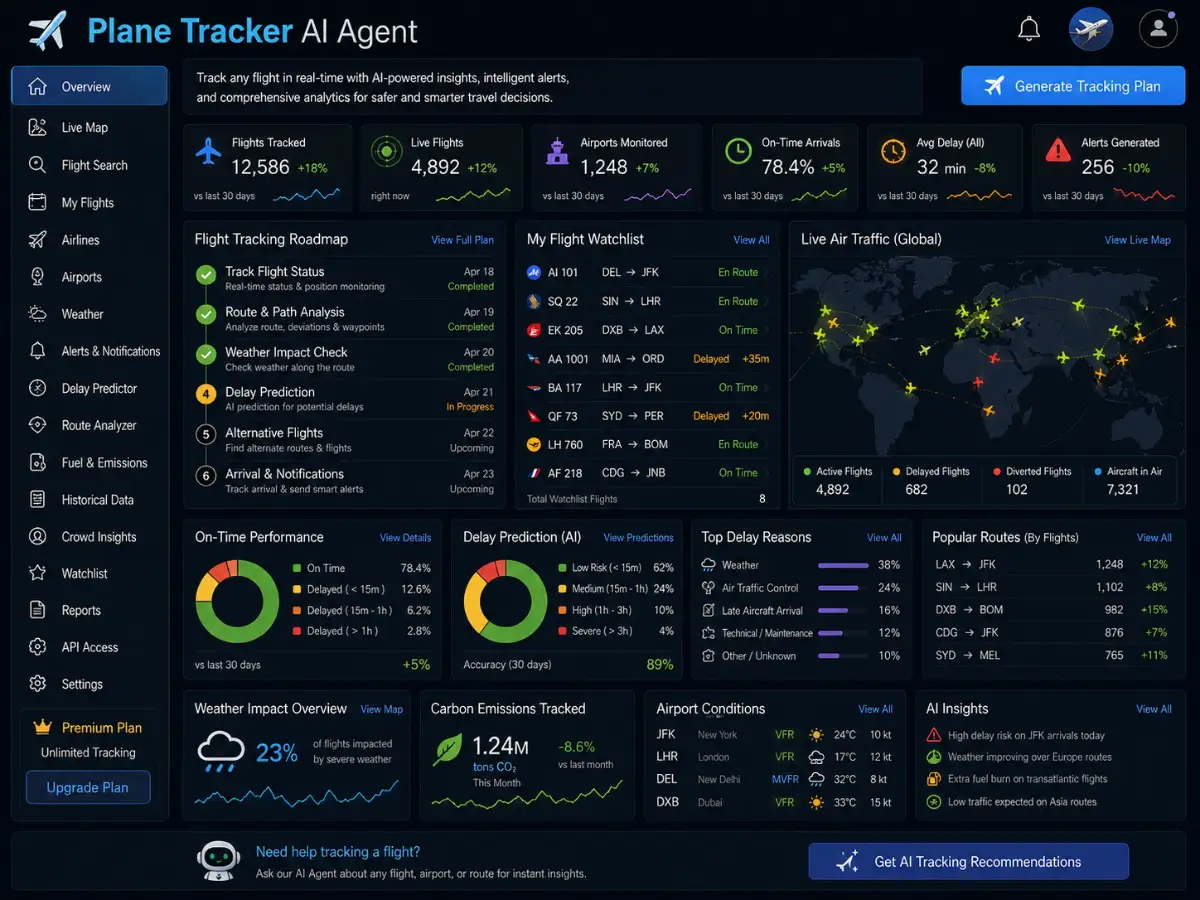Screen dimensions: 1200x900
Task: Click the Diverted Flights 102 stat
Action: [1031, 480]
